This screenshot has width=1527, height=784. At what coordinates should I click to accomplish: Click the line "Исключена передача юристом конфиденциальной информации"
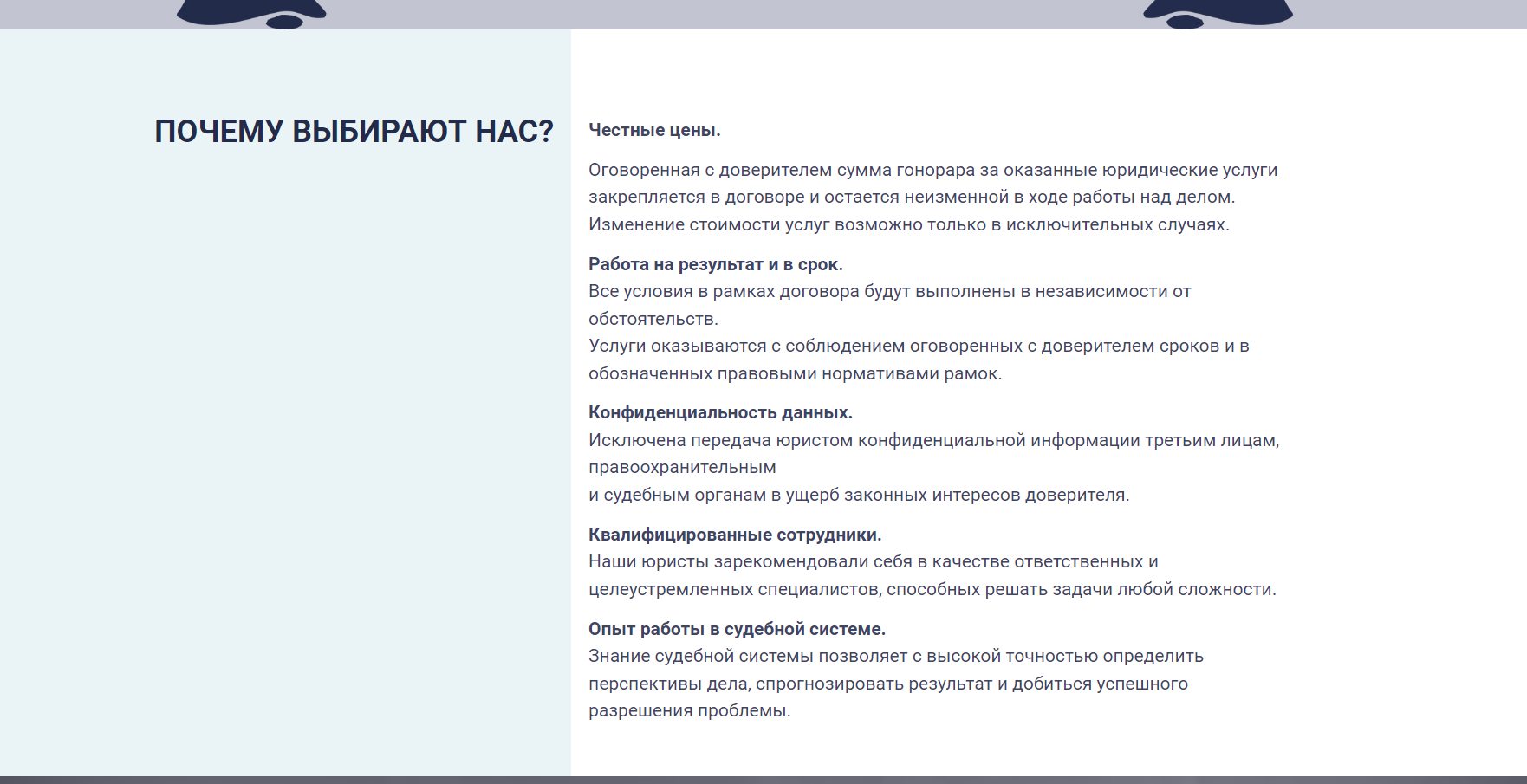click(x=933, y=440)
